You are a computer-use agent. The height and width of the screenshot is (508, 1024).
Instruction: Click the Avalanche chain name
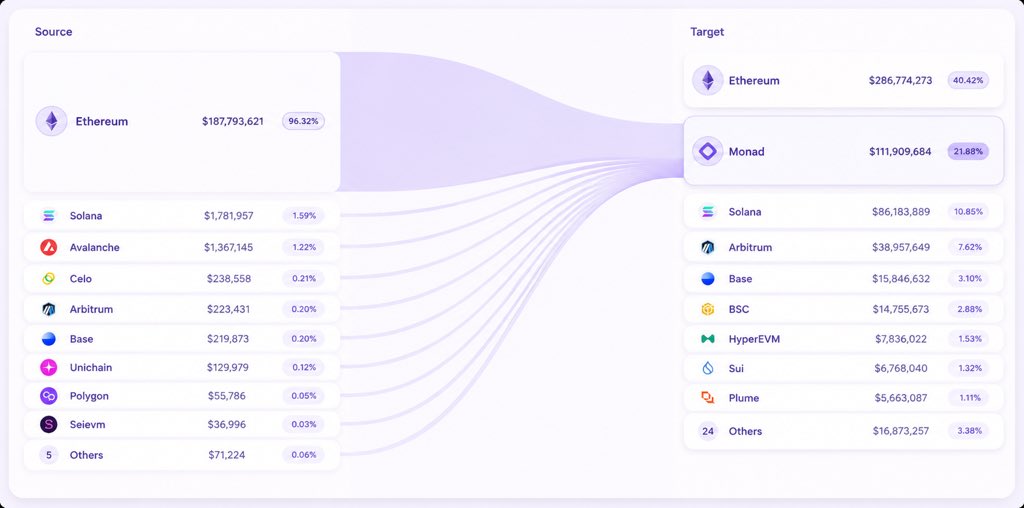tap(95, 247)
